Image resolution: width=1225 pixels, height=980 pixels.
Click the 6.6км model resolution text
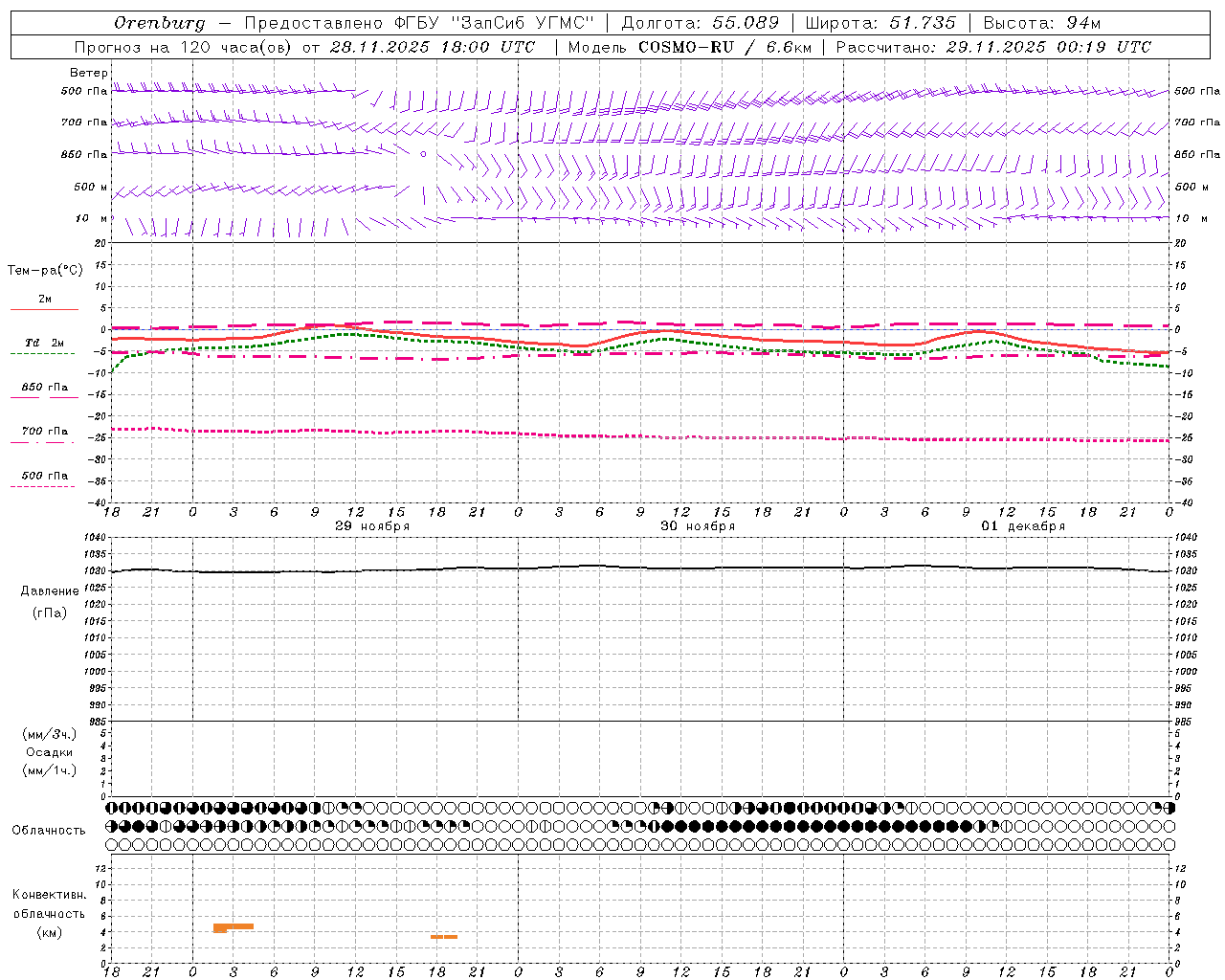(788, 47)
